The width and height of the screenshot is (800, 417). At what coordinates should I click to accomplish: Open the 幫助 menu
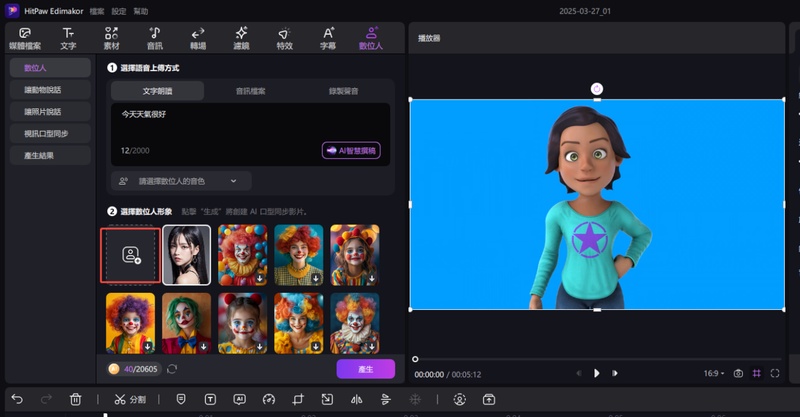tap(141, 11)
